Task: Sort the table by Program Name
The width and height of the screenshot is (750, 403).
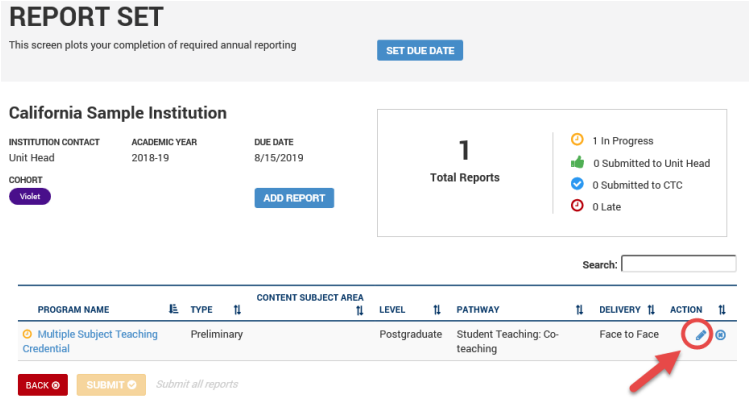Action: [173, 310]
